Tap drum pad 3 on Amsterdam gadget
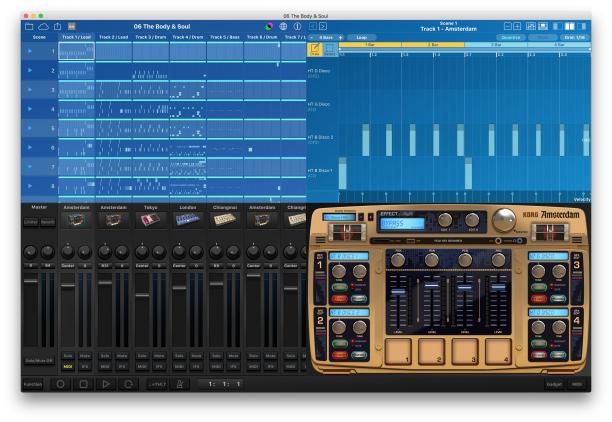The height and width of the screenshot is (422, 612). coord(465,352)
